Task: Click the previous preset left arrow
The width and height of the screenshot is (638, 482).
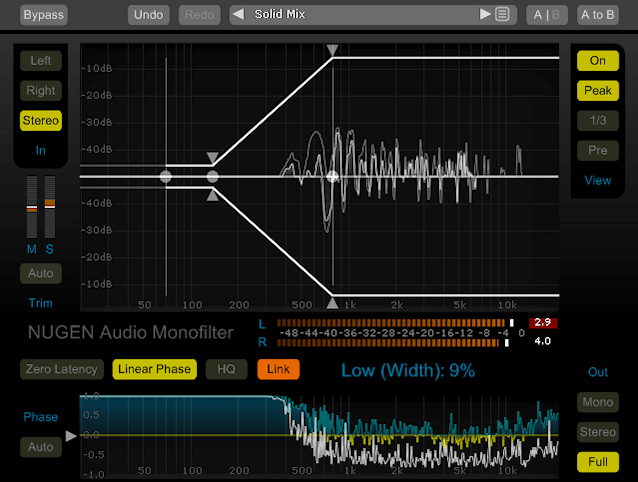Action: [x=239, y=15]
